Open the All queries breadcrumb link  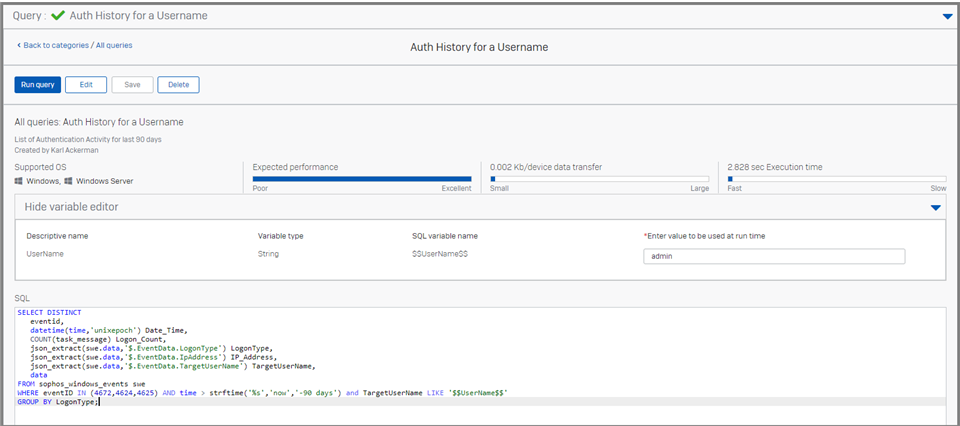pyautogui.click(x=114, y=45)
